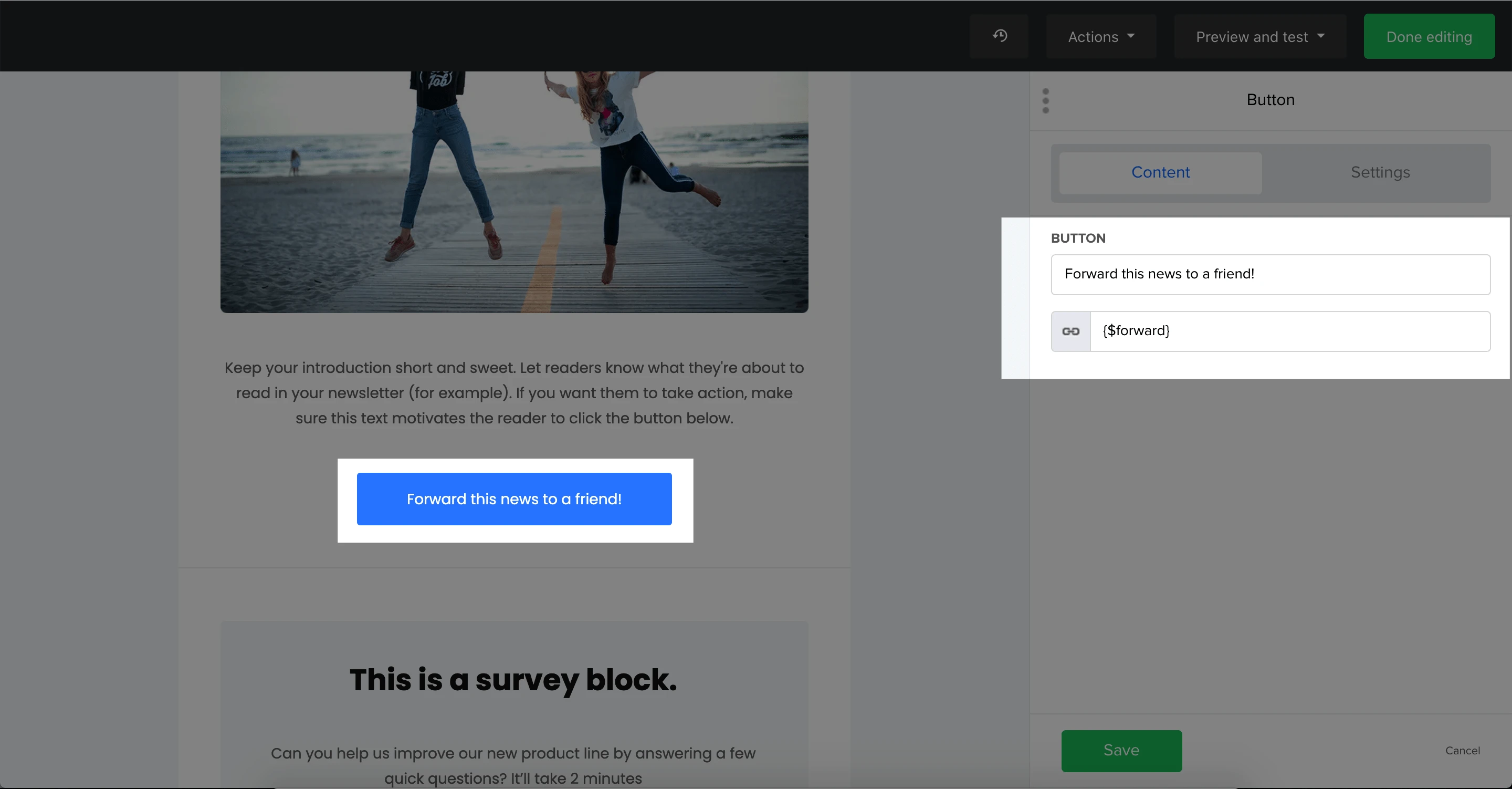Image resolution: width=1512 pixels, height=789 pixels.
Task: Switch to the Settings tab
Action: pos(1379,173)
